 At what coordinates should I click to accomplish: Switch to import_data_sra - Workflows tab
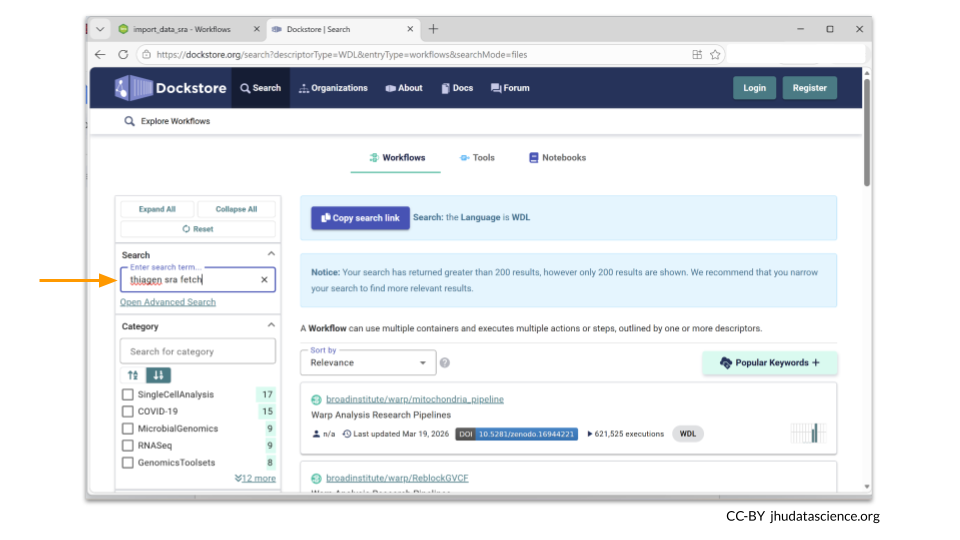(x=182, y=29)
